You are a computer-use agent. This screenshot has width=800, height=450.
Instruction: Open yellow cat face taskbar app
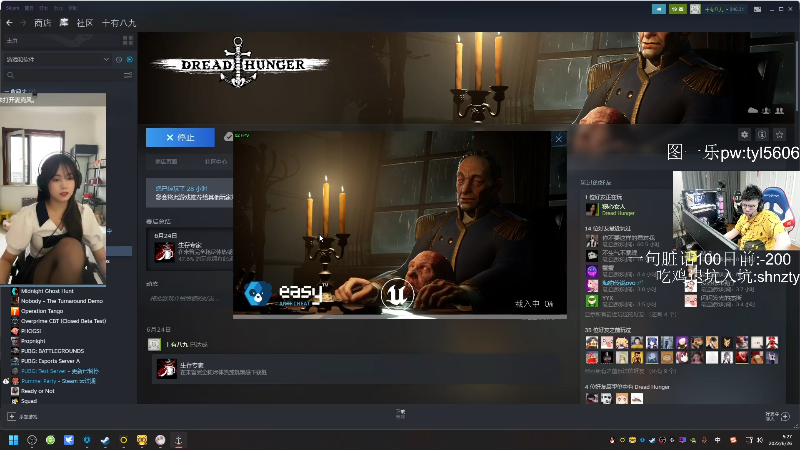coord(142,440)
